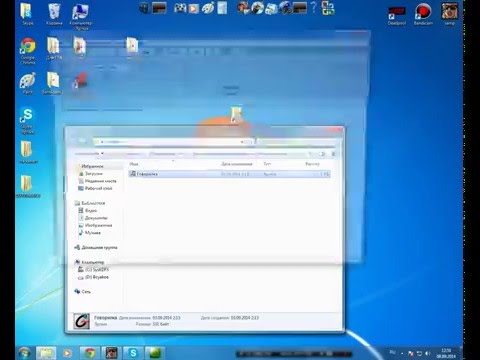This screenshot has height=360, width=480.
Task: Click the notepad icon in the top dock
Action: coord(222,8)
